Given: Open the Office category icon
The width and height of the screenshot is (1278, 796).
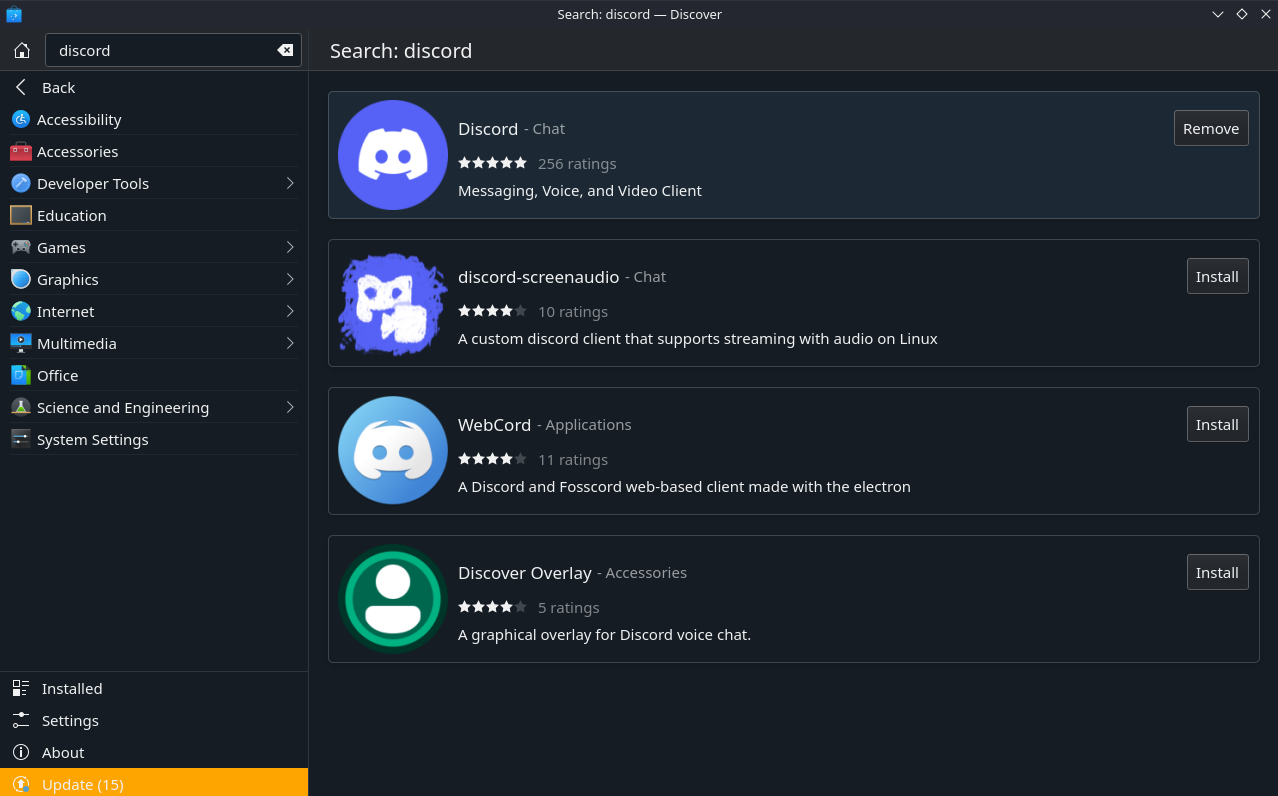Looking at the screenshot, I should tap(21, 375).
